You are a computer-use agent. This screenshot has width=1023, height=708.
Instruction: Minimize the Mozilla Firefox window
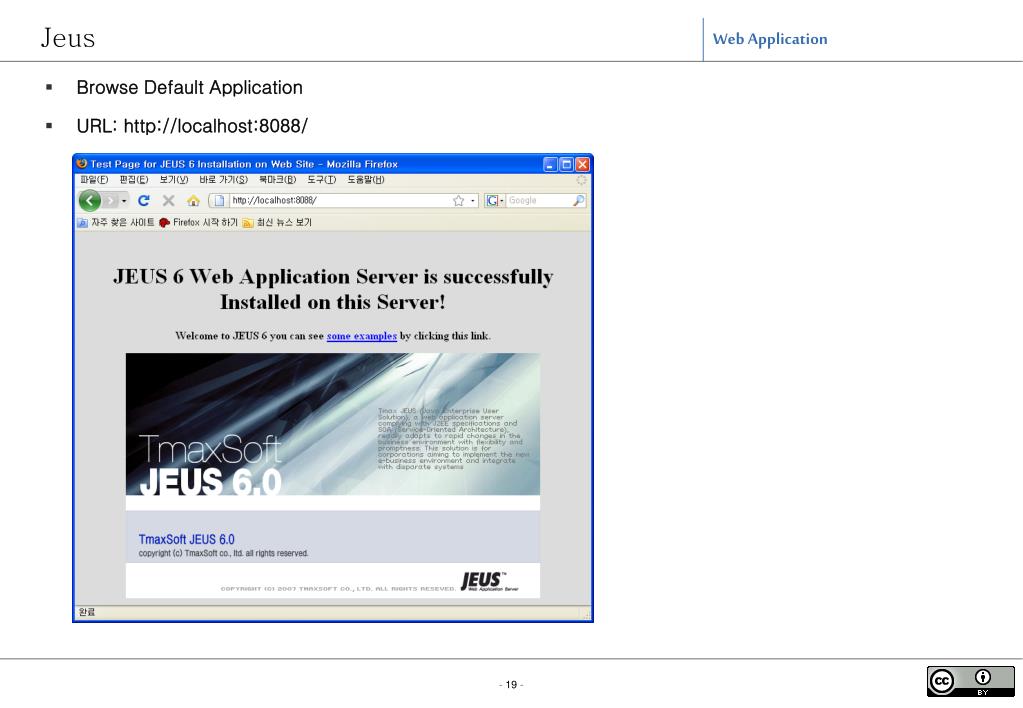550,164
